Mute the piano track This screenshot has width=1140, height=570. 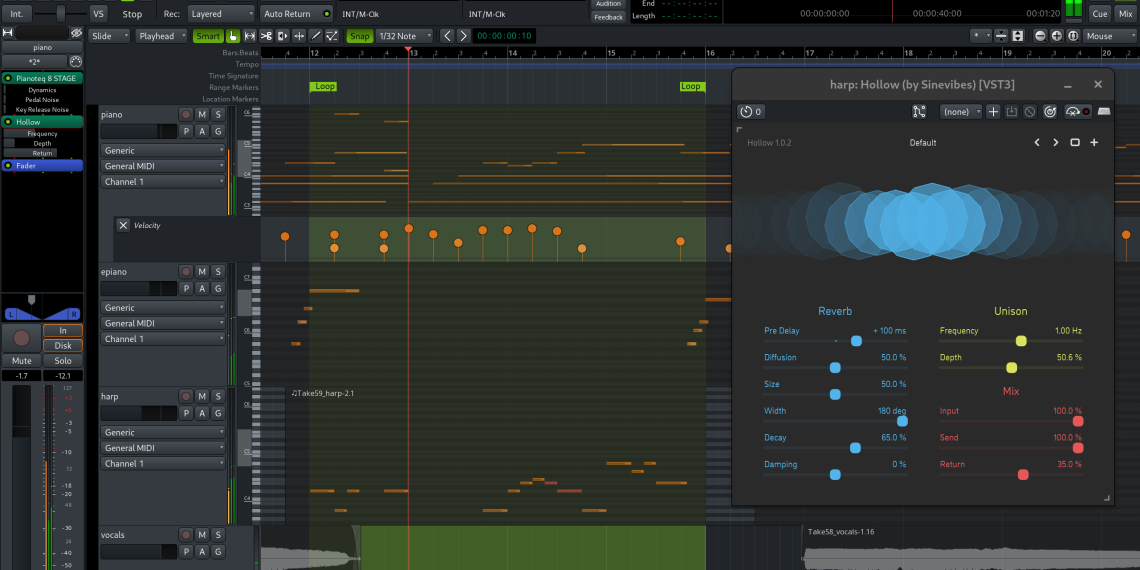tap(202, 115)
